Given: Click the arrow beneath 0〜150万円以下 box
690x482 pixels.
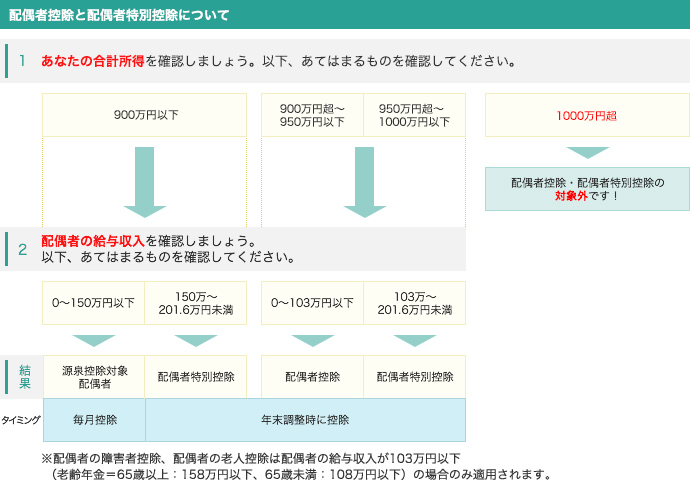Looking at the screenshot, I should (94, 340).
